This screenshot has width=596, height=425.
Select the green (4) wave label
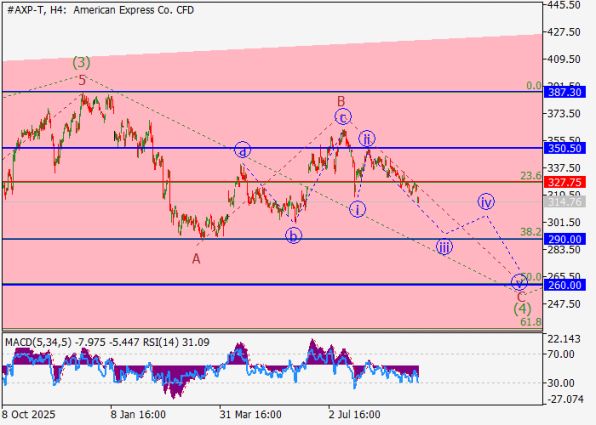522,309
